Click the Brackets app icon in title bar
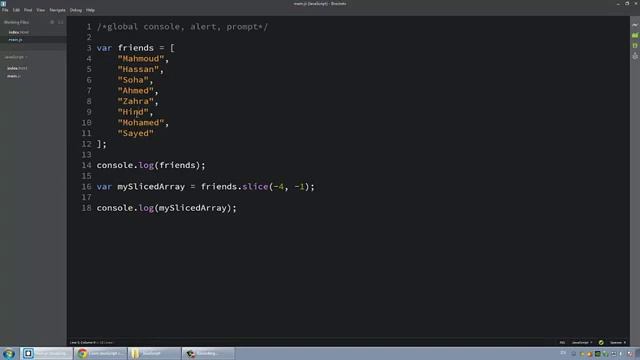Screen dimensions: 640x360 pos(3,4)
